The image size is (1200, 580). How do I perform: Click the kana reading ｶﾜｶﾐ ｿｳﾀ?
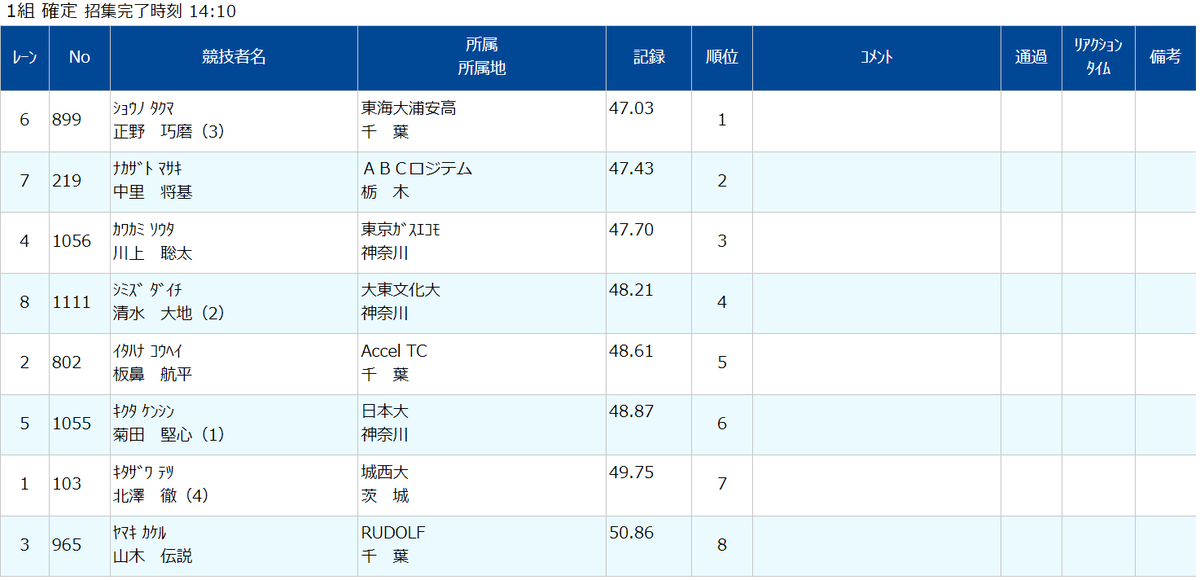pyautogui.click(x=145, y=229)
